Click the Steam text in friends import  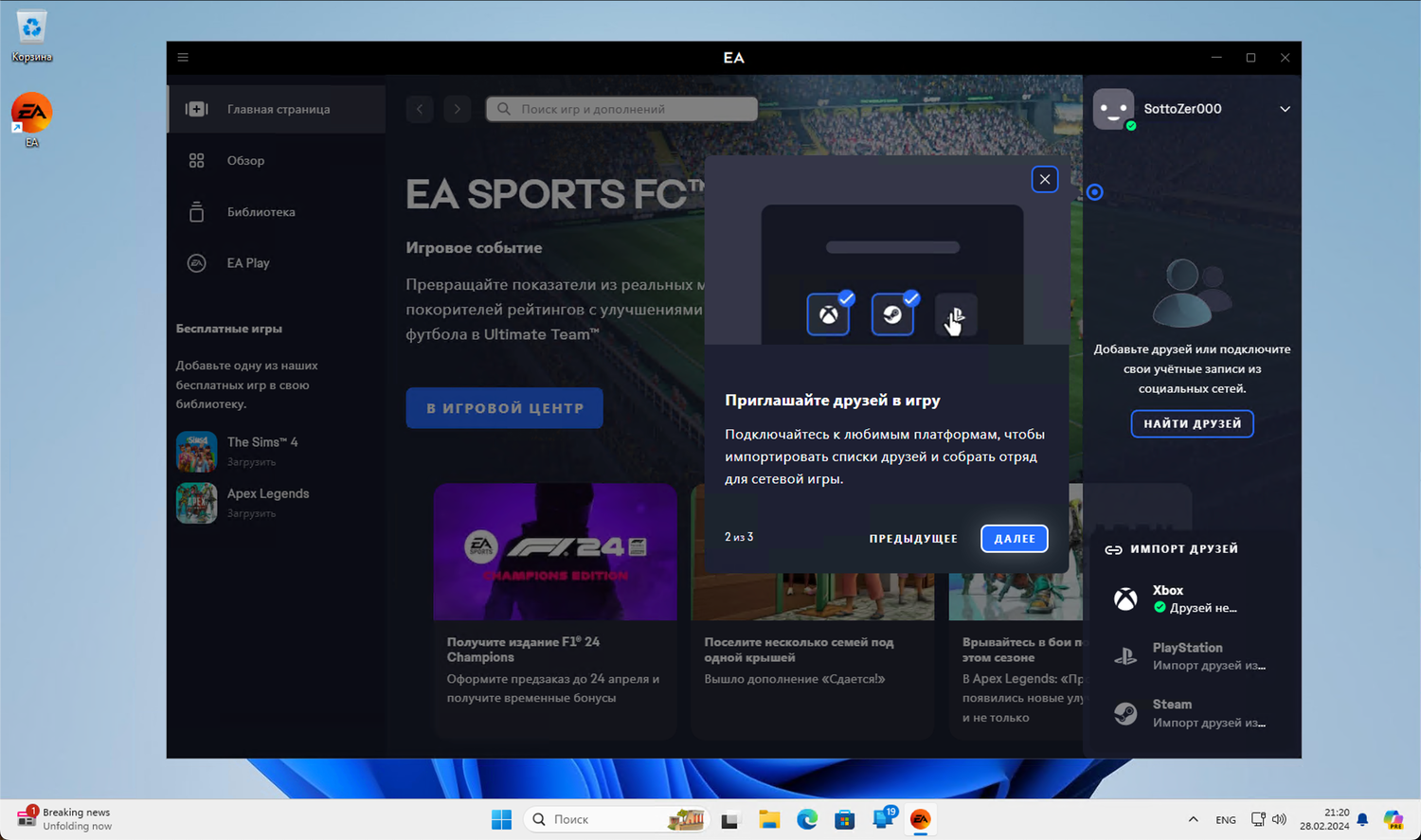[x=1173, y=705]
